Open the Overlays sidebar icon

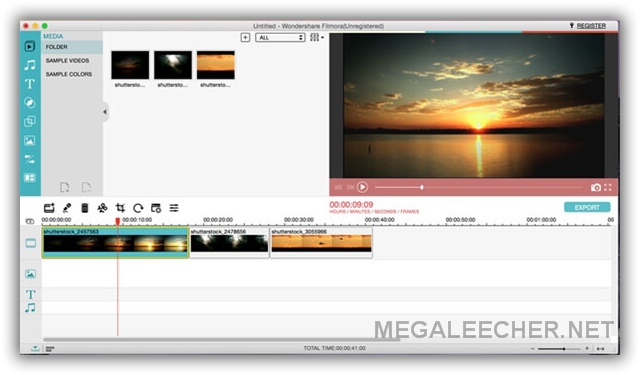point(30,121)
